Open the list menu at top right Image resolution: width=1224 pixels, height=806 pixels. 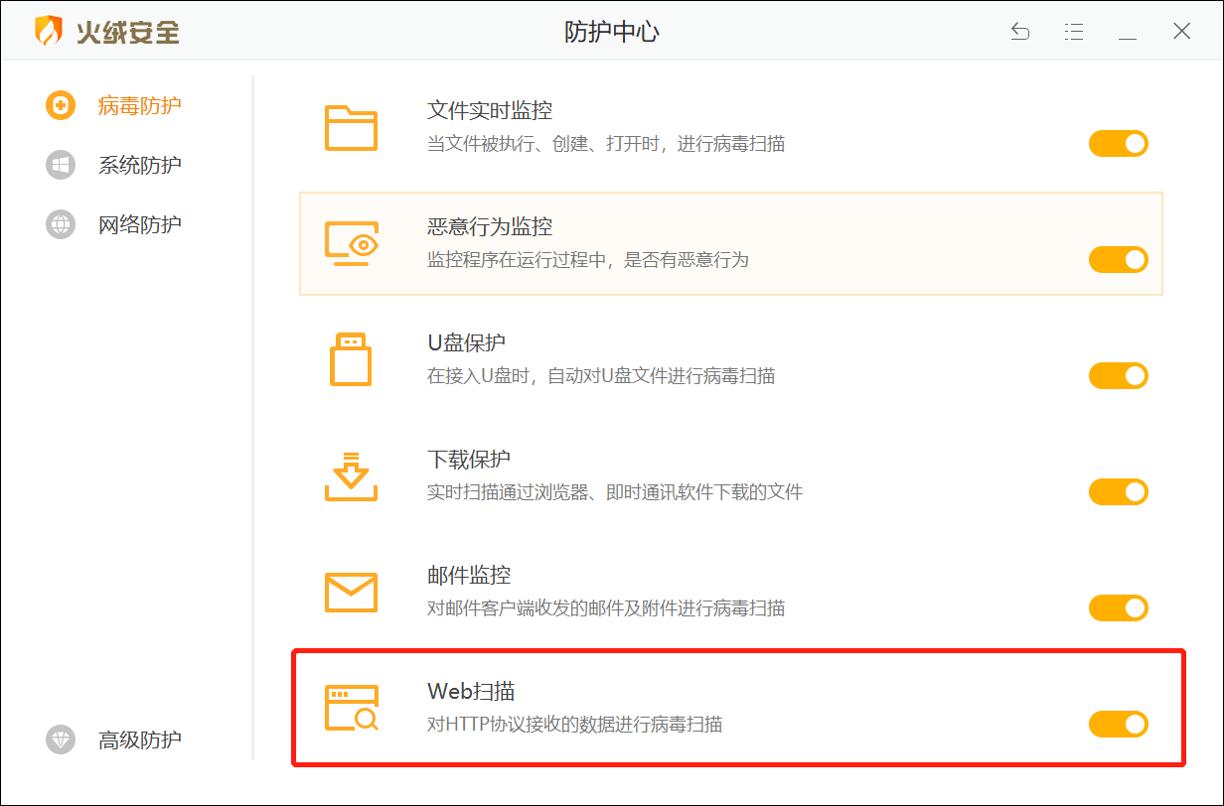tap(1074, 31)
